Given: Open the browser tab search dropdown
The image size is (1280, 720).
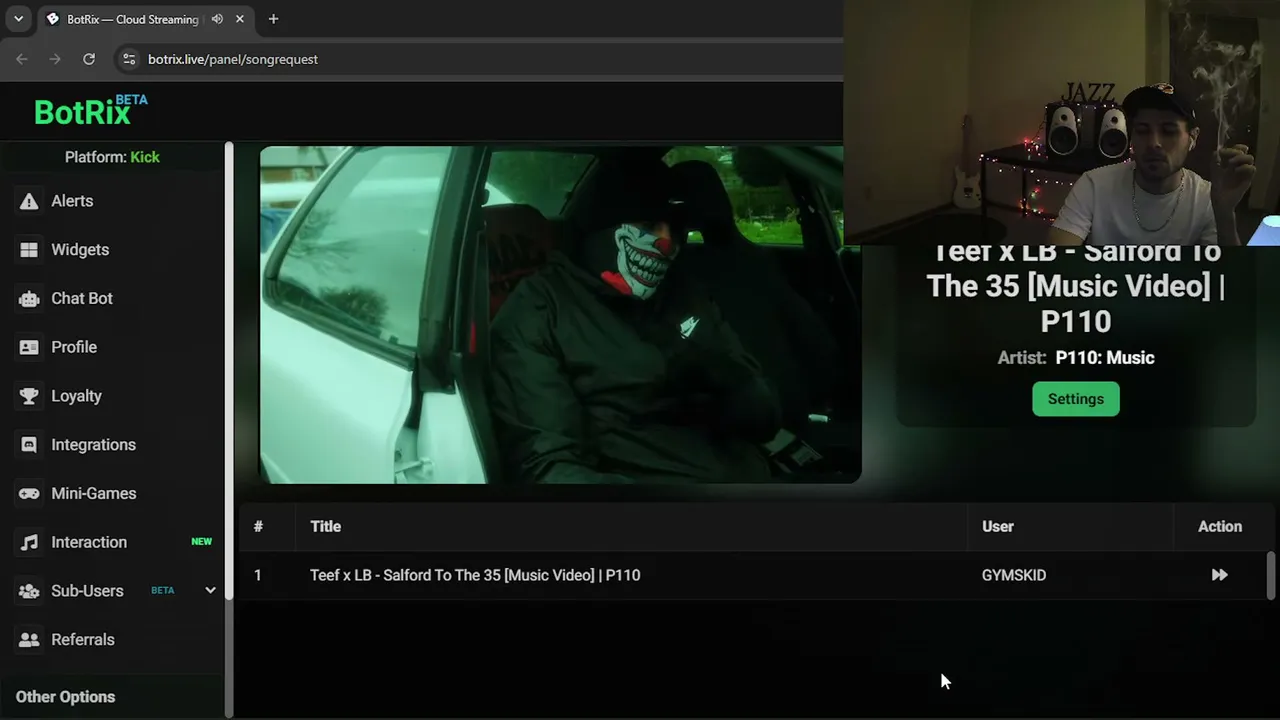Looking at the screenshot, I should 18,19.
